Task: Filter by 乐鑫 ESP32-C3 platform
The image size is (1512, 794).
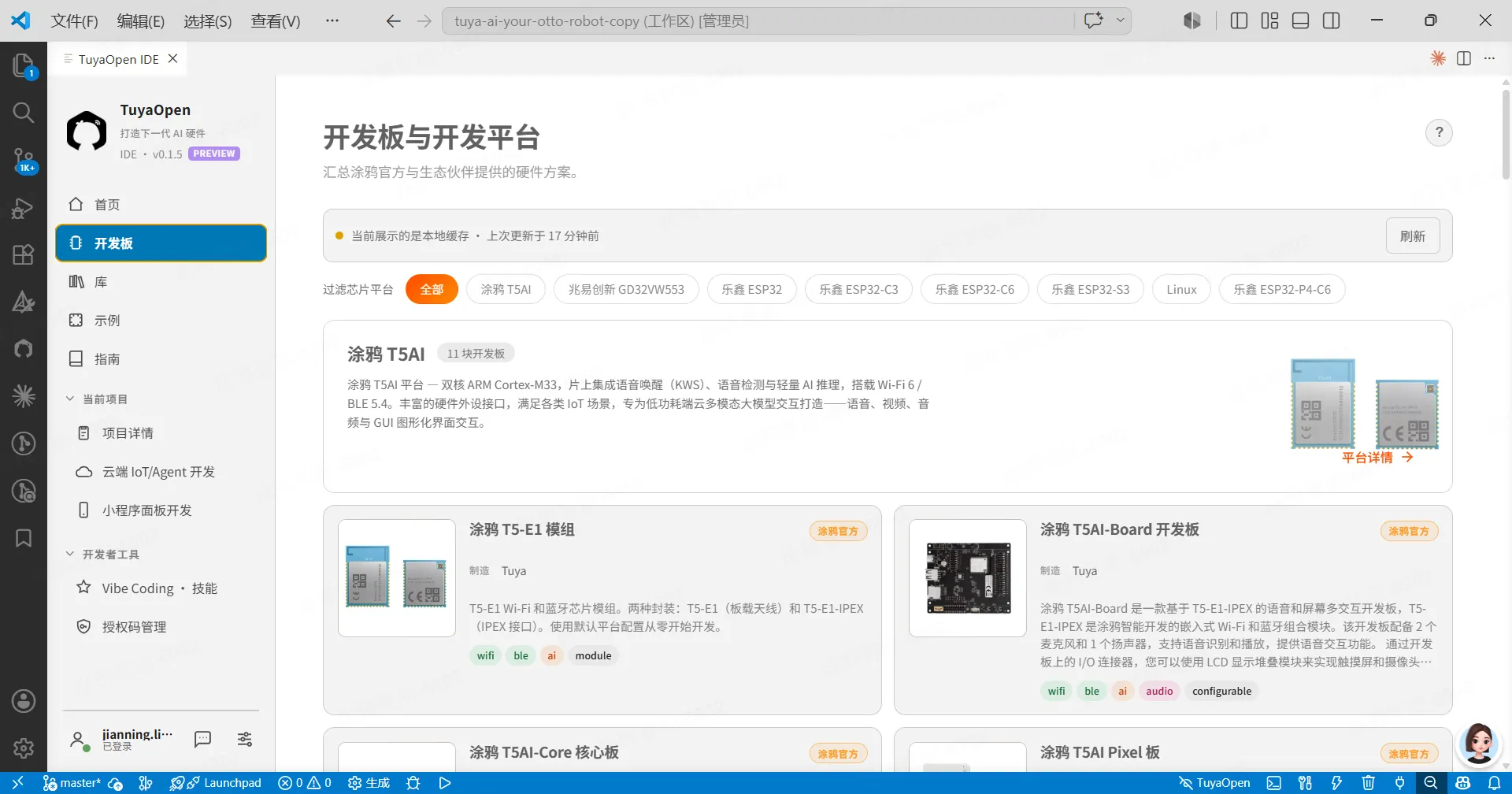Action: click(x=858, y=289)
